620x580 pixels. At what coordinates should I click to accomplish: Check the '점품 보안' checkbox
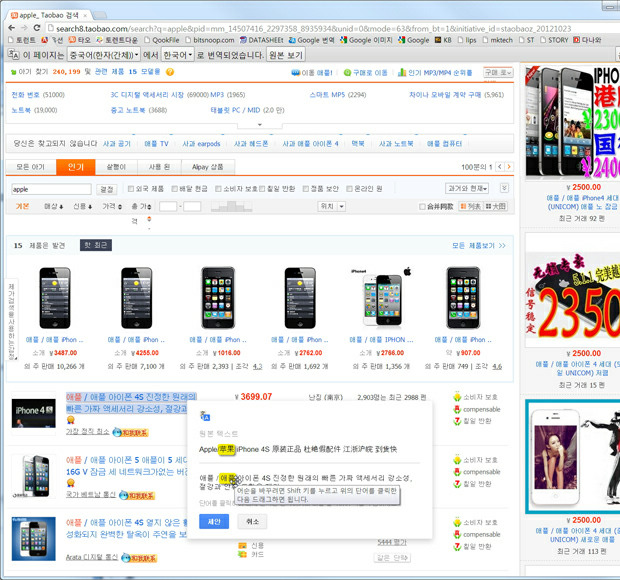[x=305, y=189]
